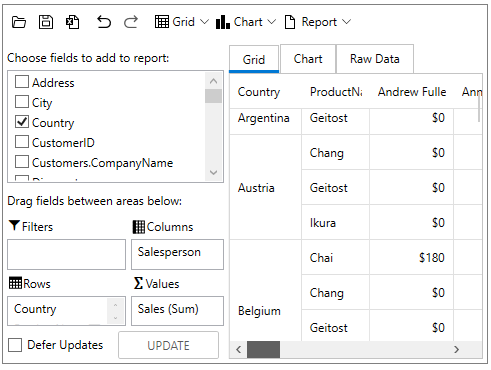
Task: Expand the Chart dropdown chevron
Action: 272,22
